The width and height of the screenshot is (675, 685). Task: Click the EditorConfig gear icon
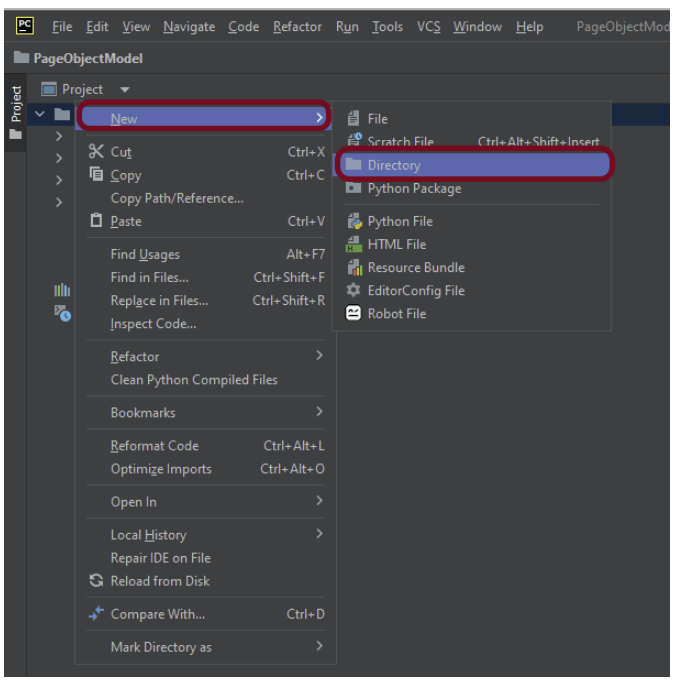[x=353, y=290]
